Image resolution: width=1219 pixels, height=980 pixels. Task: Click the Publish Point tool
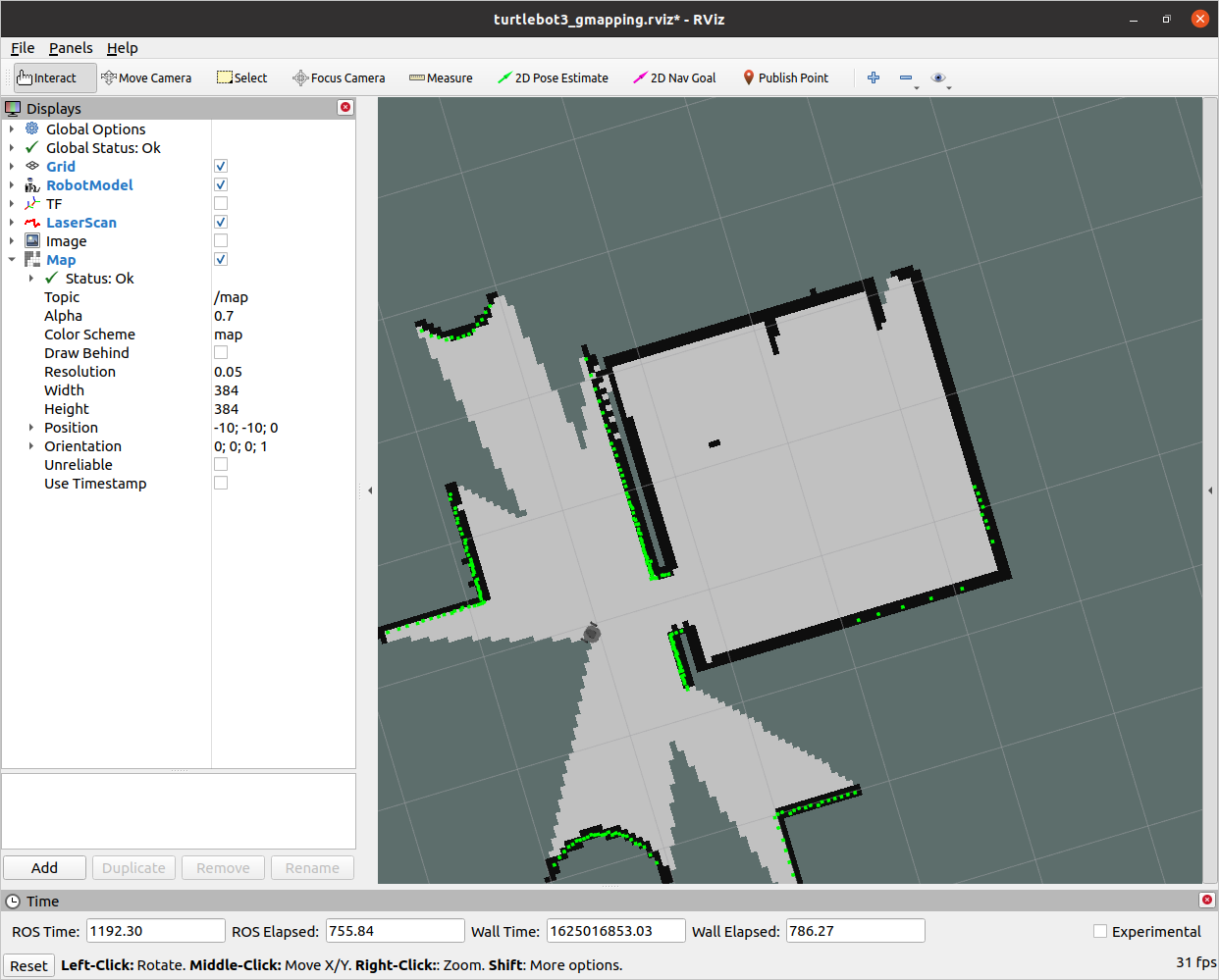click(785, 78)
